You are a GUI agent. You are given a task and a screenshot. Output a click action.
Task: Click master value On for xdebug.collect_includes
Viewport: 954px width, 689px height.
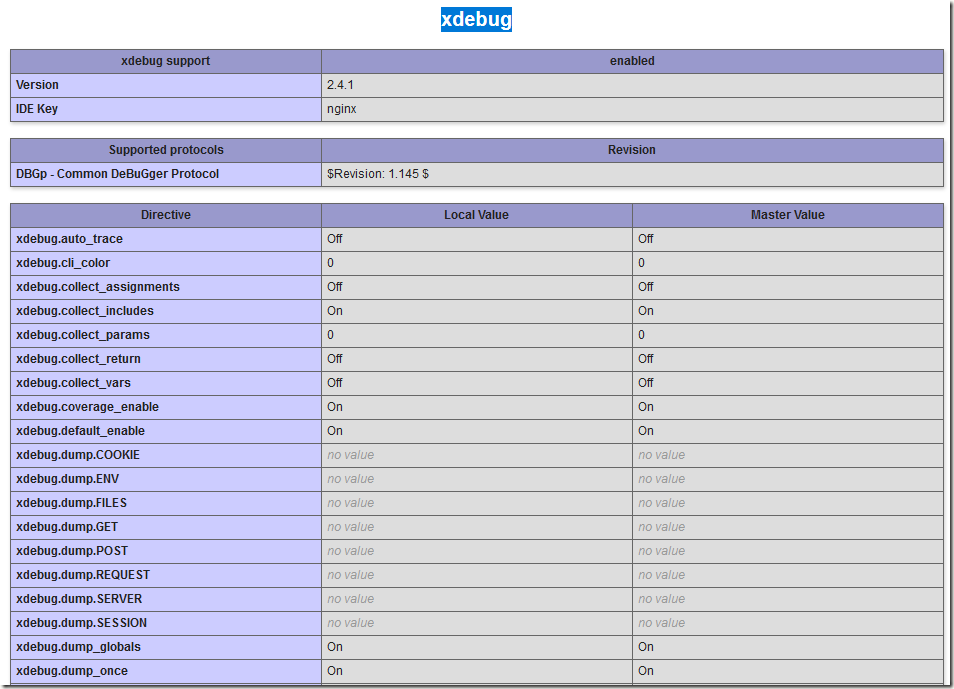[646, 311]
